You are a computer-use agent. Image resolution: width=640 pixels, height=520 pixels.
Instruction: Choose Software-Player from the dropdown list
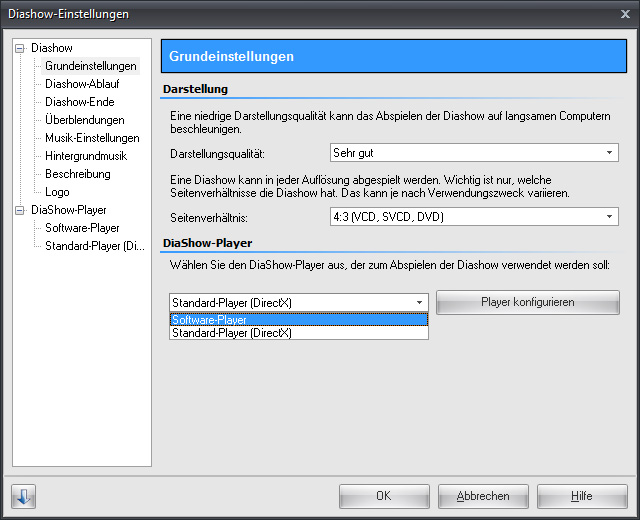298,320
